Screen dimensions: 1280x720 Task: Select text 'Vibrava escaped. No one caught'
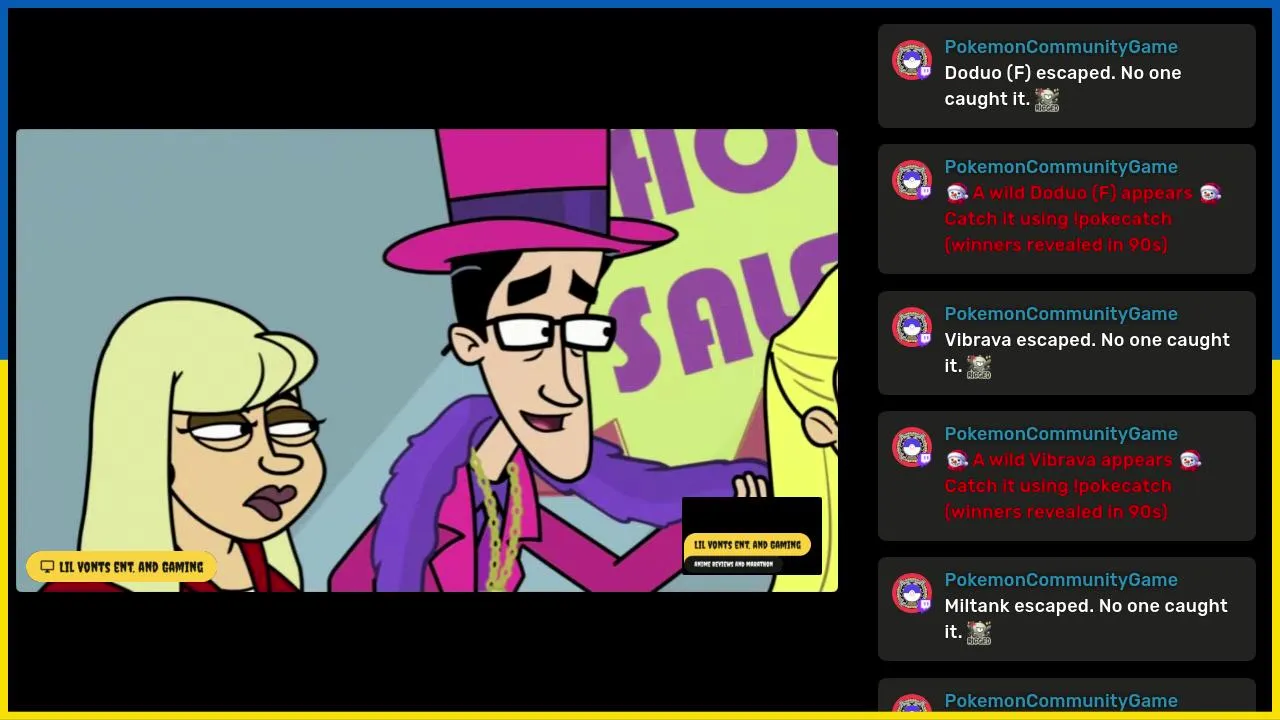(x=1087, y=340)
